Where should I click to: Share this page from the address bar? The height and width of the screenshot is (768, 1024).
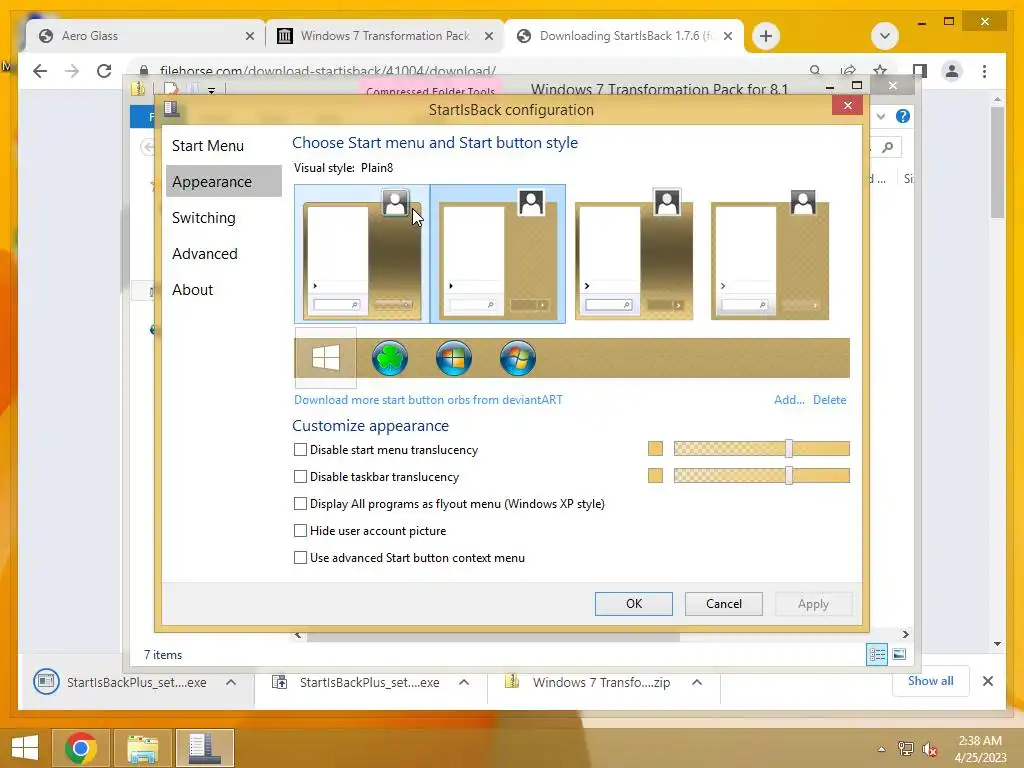[x=848, y=71]
